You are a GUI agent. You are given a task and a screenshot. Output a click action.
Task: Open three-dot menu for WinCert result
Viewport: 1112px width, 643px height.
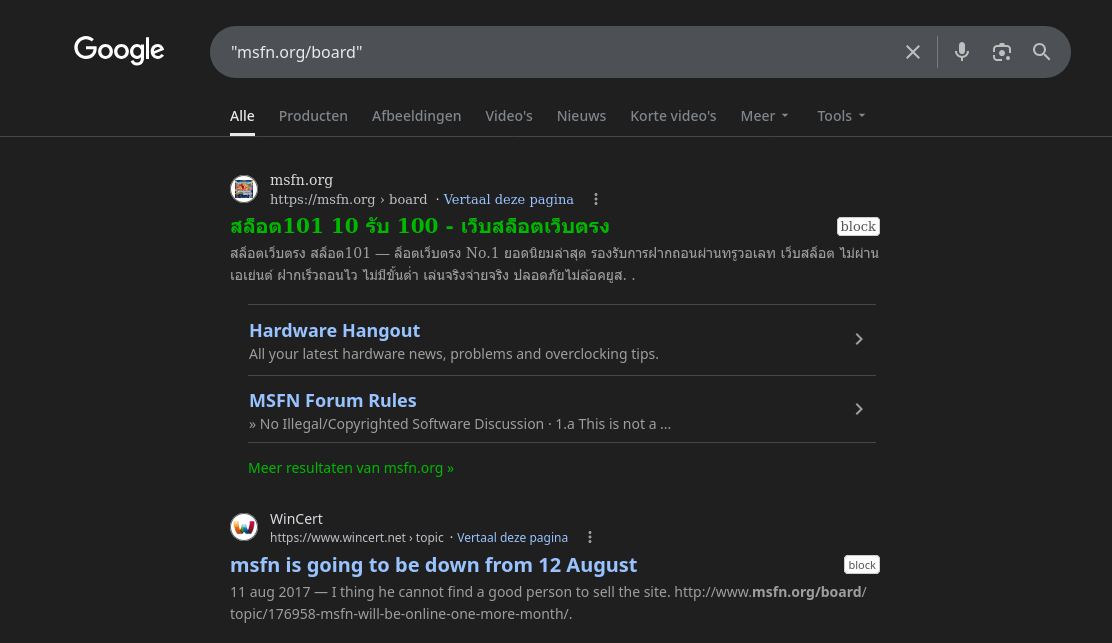[x=589, y=537]
